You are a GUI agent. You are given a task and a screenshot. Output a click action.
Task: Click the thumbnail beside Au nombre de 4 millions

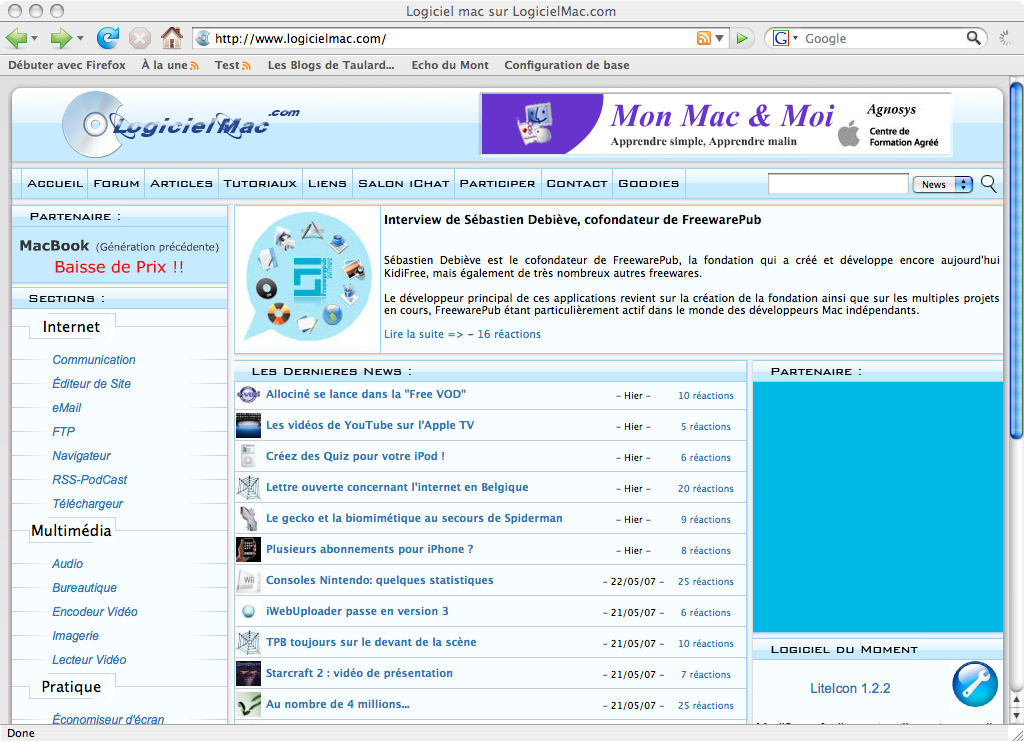tap(248, 704)
